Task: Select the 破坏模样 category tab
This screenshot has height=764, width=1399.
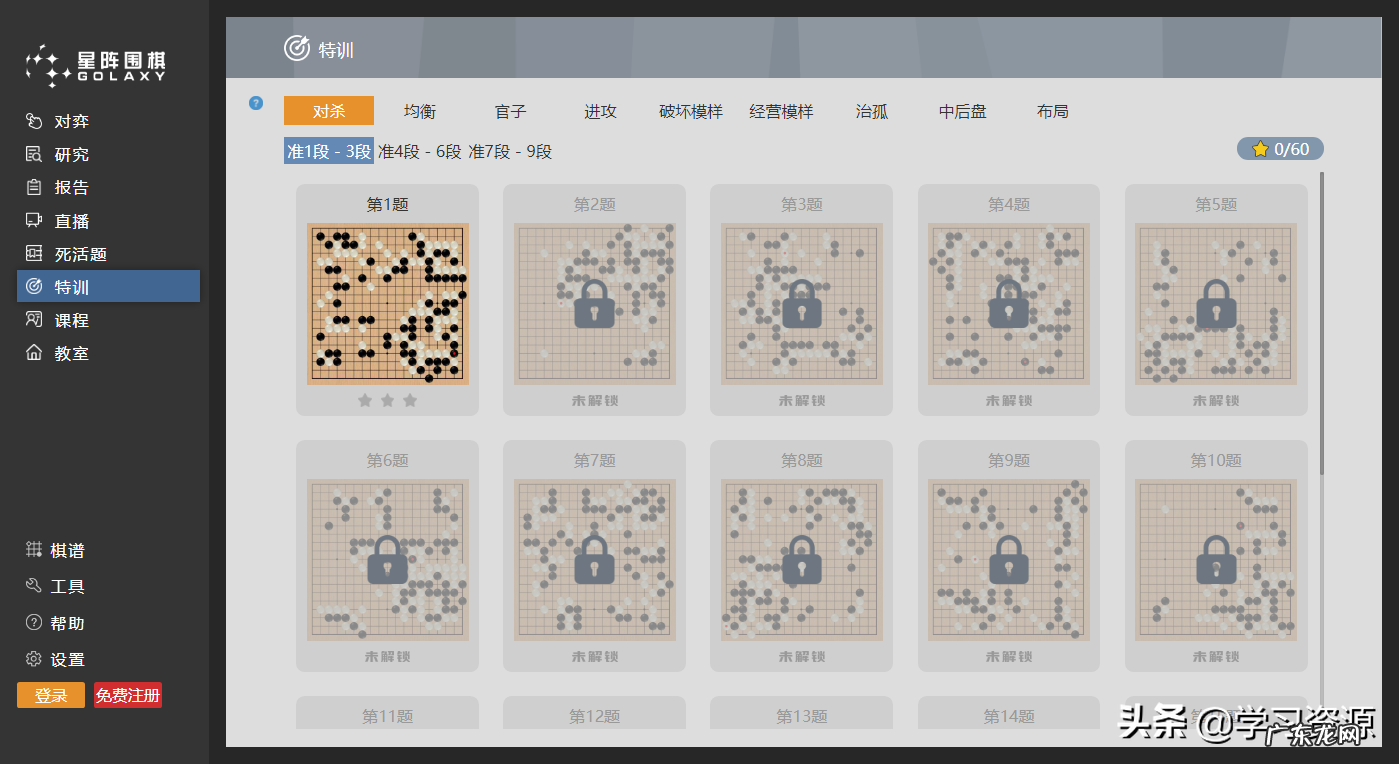Action: (691, 111)
